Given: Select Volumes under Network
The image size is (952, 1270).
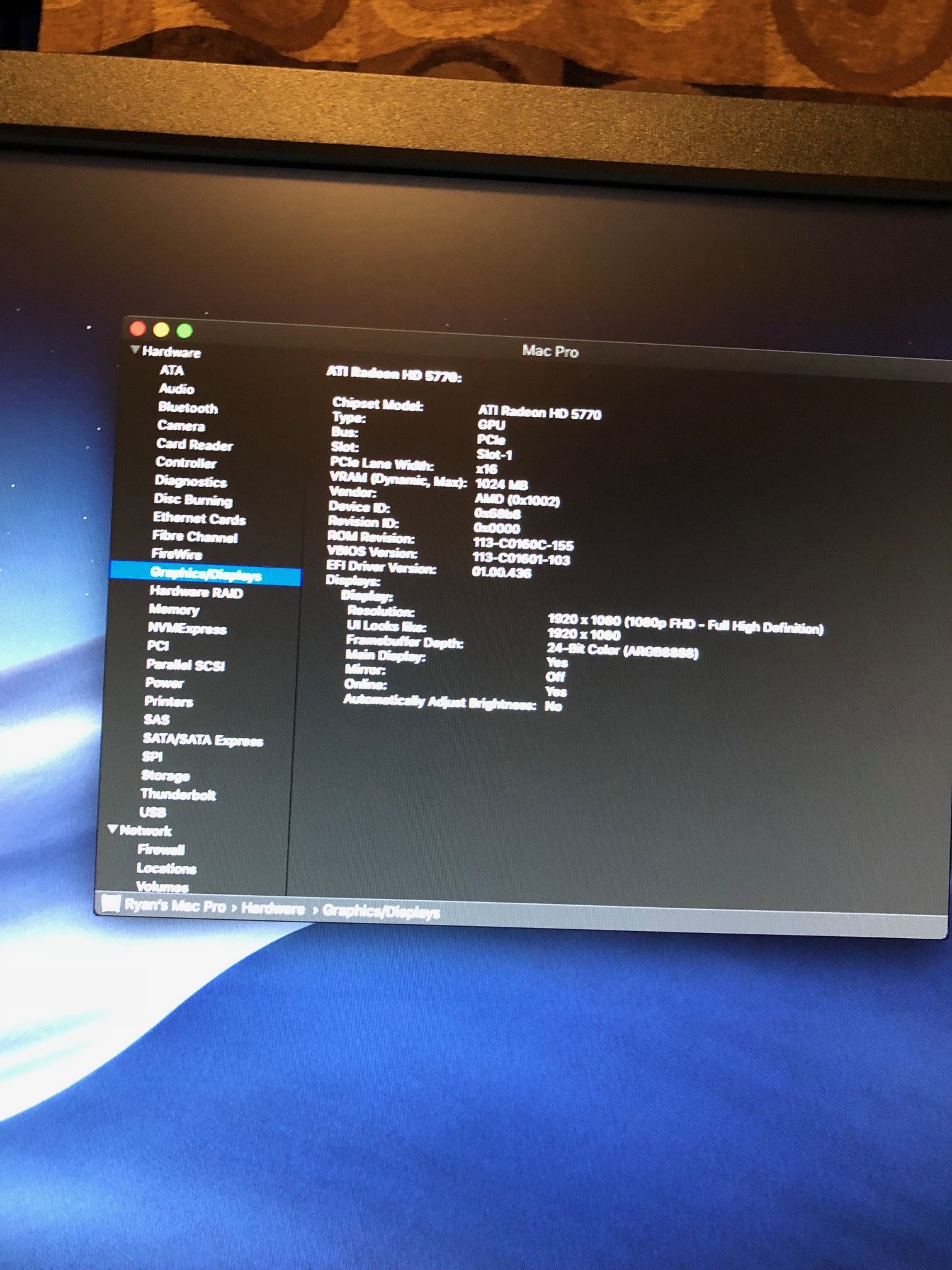Looking at the screenshot, I should (162, 887).
